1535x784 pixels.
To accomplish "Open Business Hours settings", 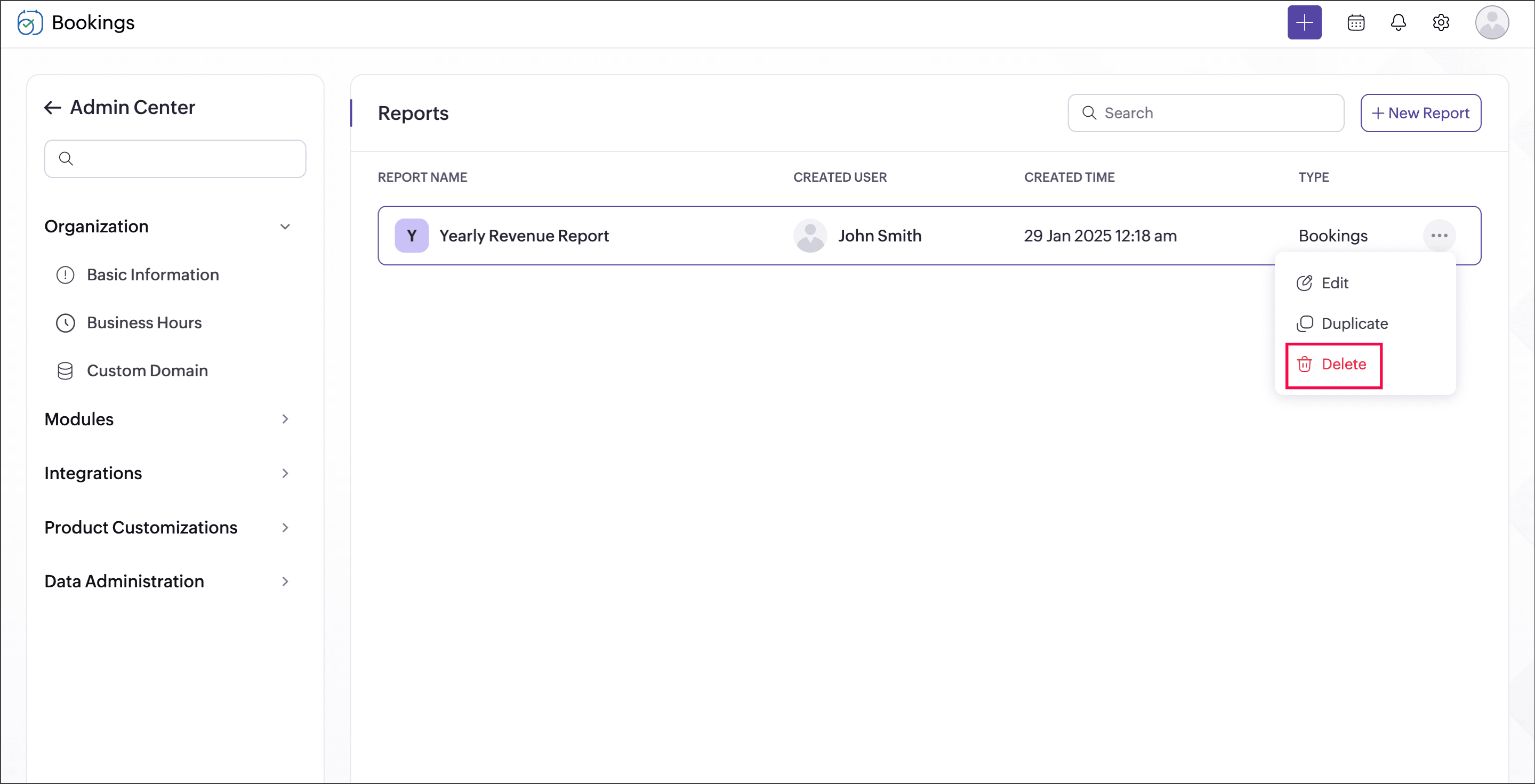I will pyautogui.click(x=144, y=323).
